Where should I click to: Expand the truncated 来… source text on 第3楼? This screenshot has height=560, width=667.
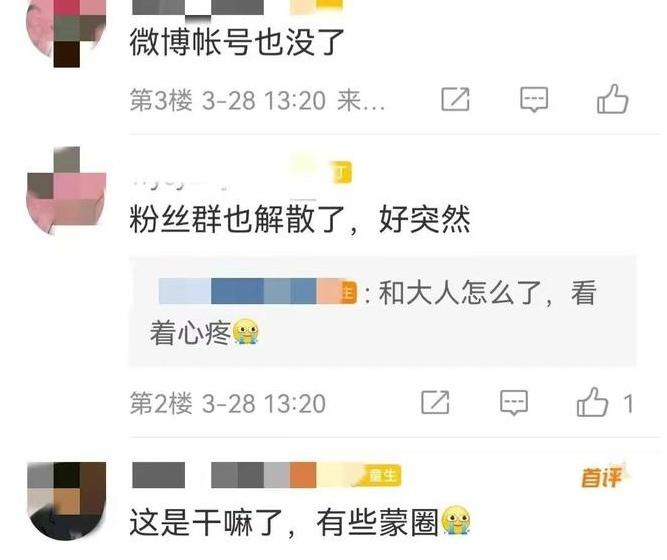coord(361,101)
